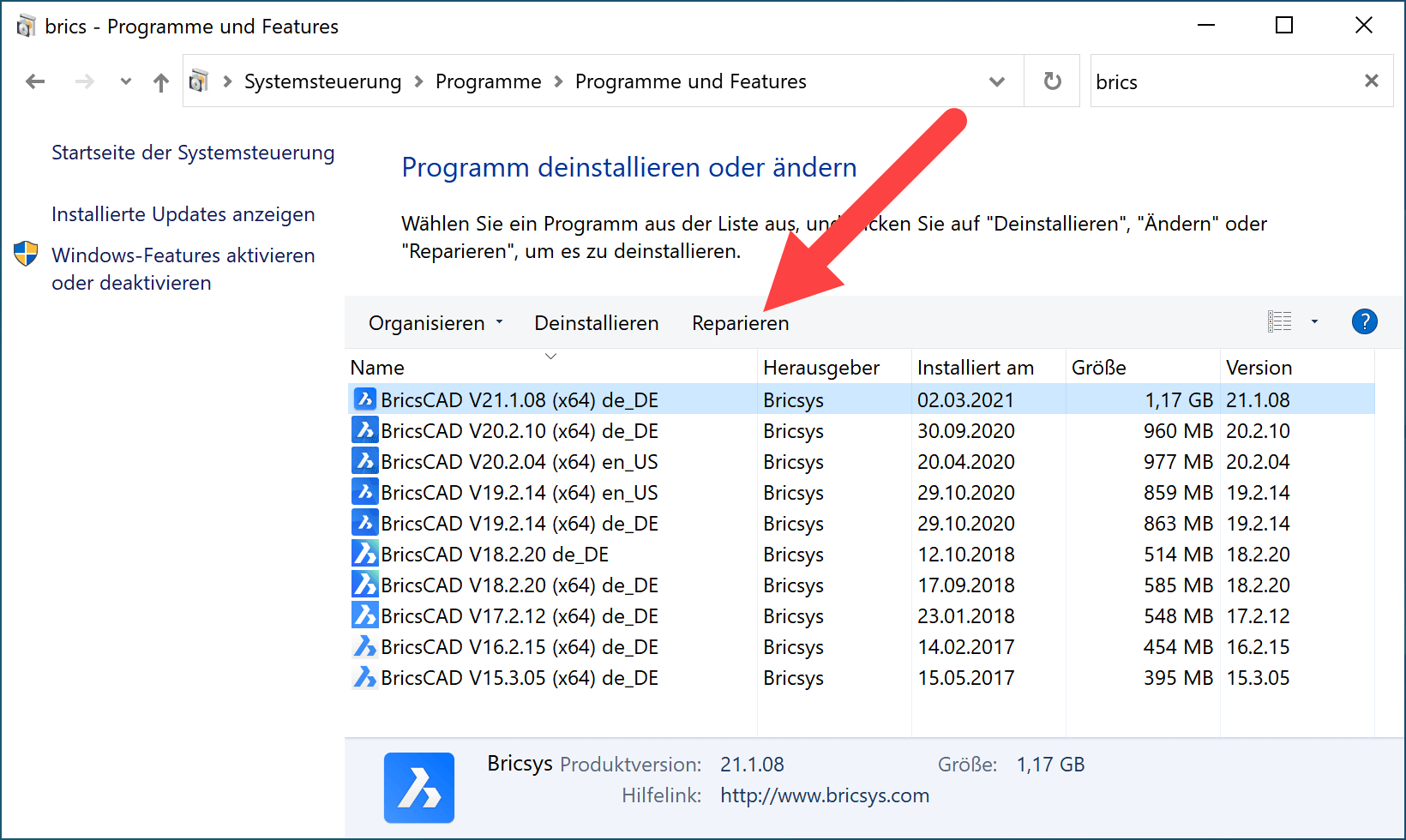Open the recent locations chevron dropdown
Viewport: 1406px width, 840px height.
126,82
